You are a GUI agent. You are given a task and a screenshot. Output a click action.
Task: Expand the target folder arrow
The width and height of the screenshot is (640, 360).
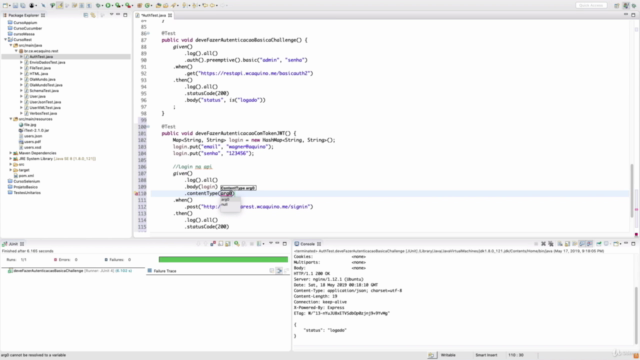11,170
